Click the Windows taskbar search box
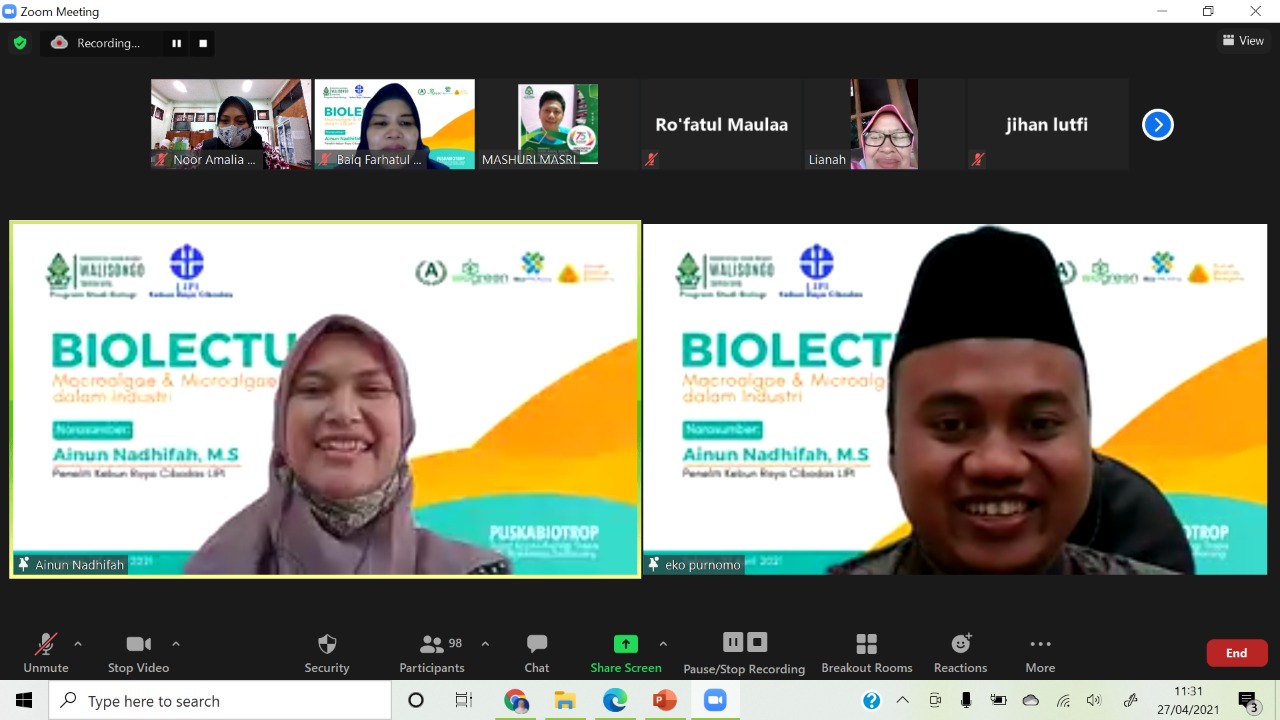 [x=220, y=701]
